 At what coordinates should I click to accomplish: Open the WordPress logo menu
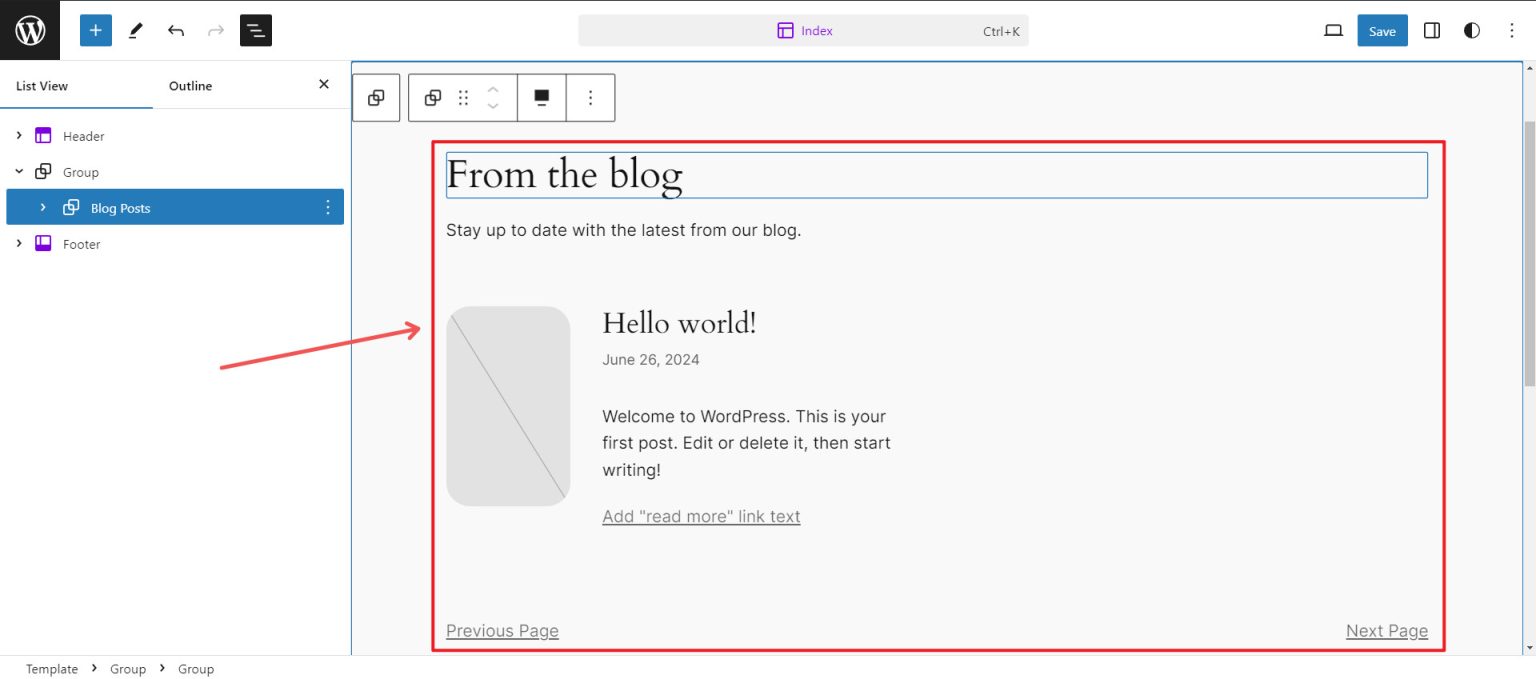30,30
